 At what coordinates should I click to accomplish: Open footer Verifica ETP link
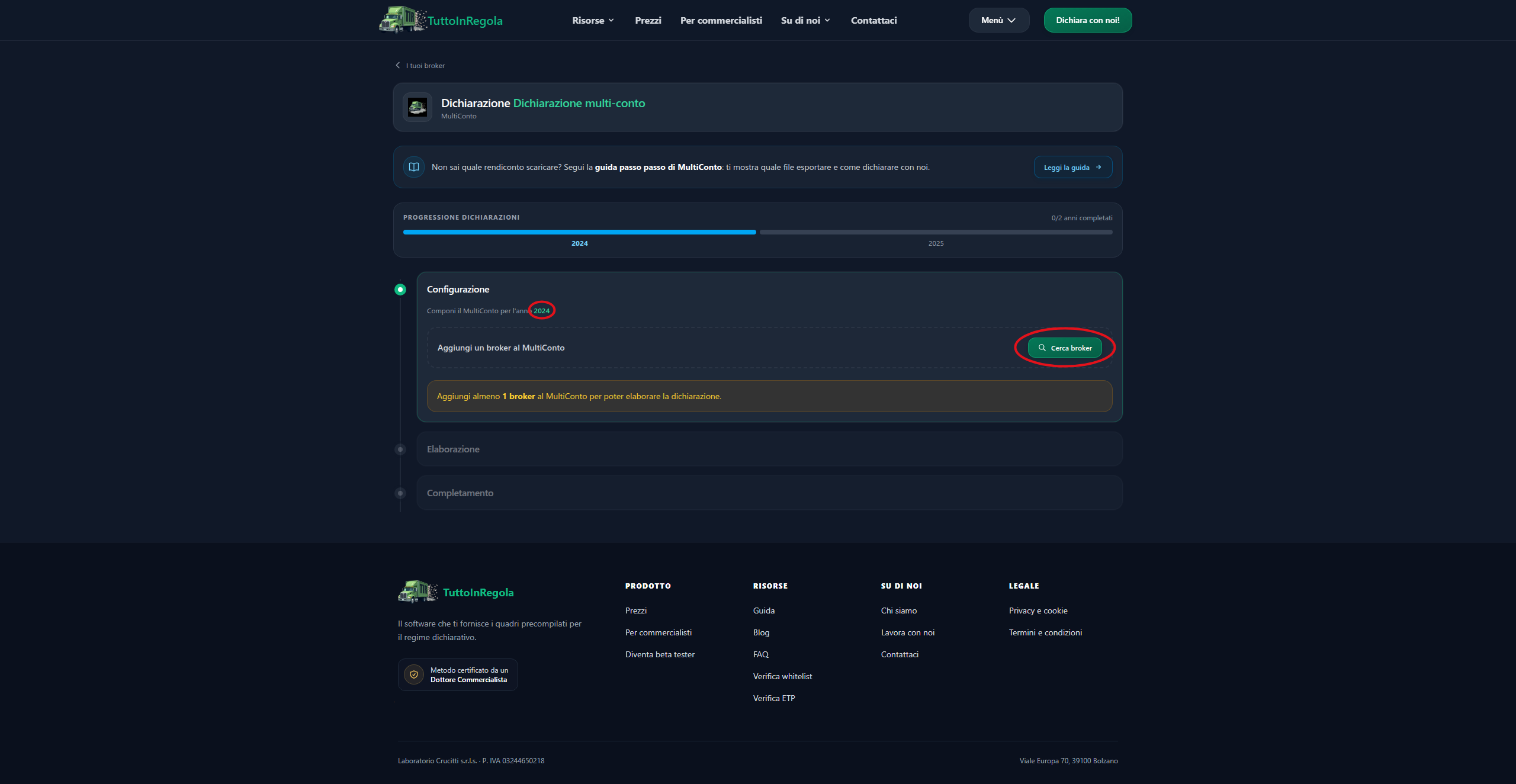(774, 698)
